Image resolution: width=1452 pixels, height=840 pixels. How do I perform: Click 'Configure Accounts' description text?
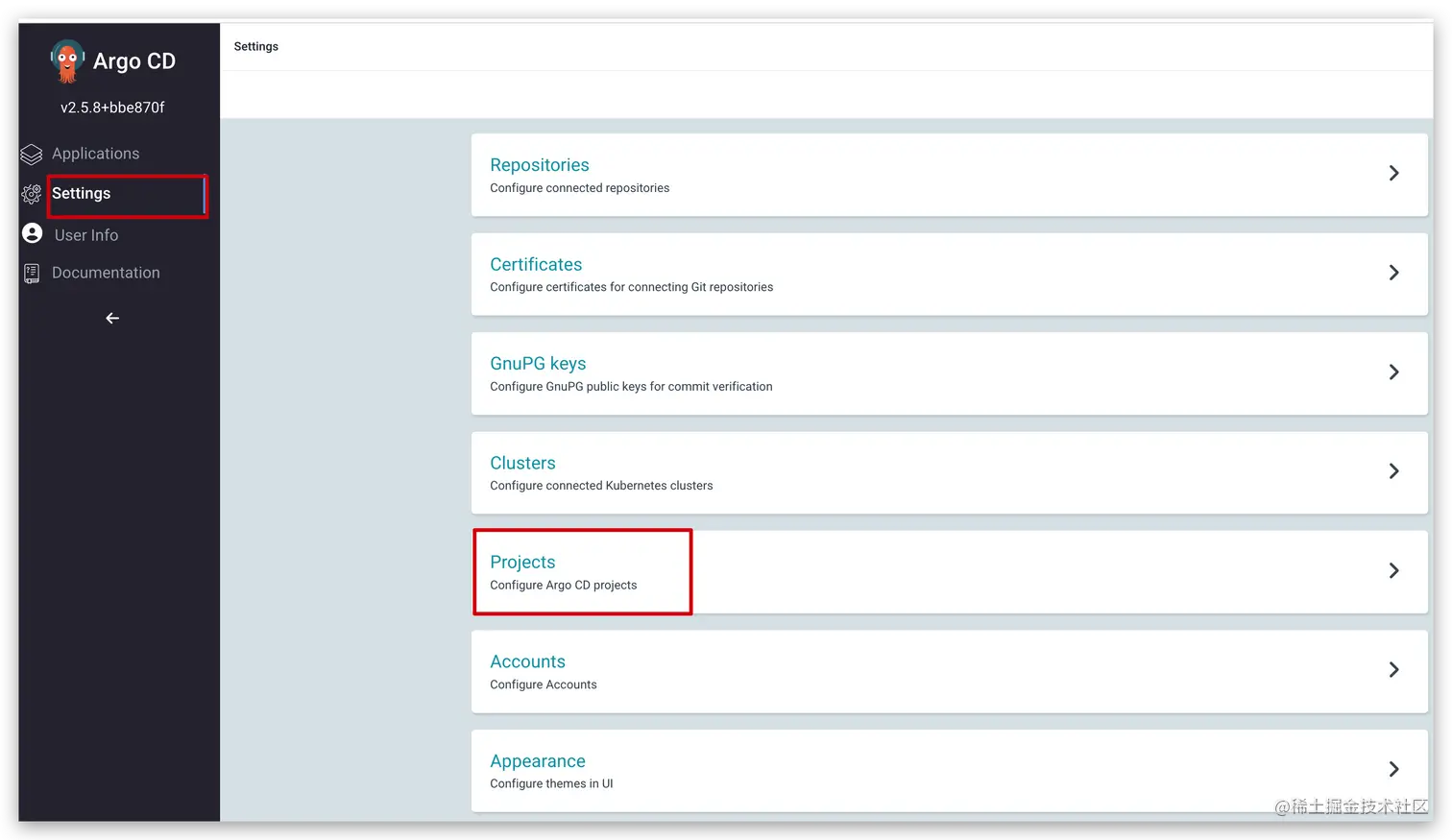pos(543,684)
